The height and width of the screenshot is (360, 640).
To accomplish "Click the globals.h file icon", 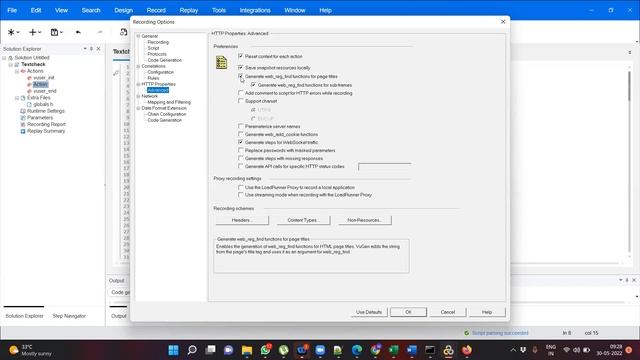I will point(29,104).
